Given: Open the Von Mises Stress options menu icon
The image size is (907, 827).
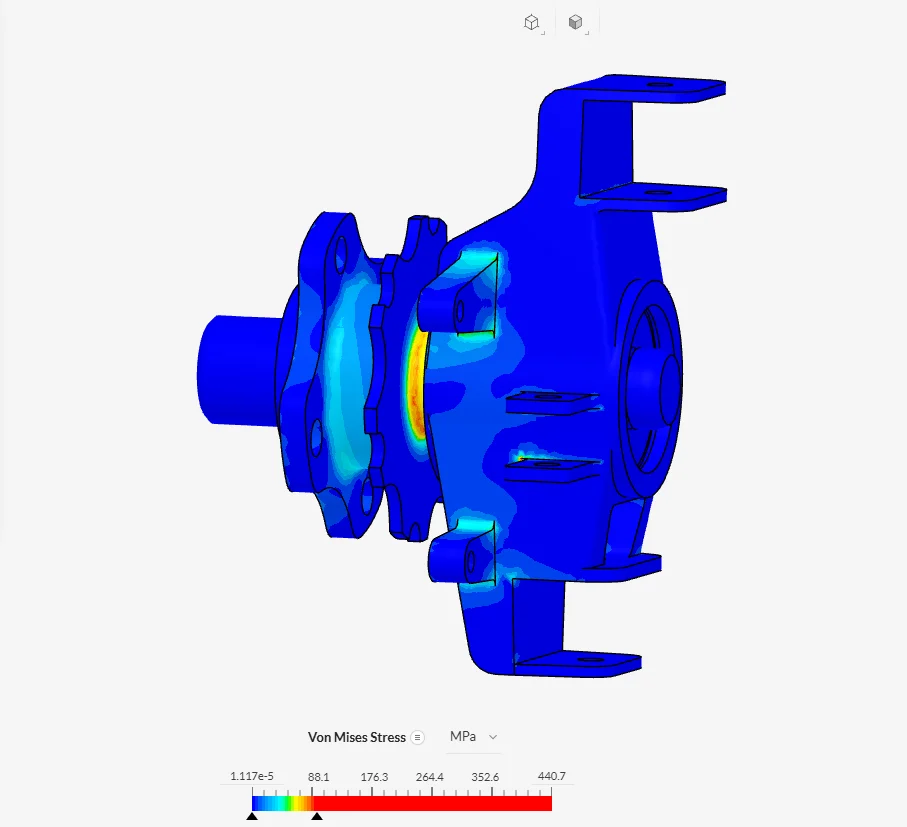Looking at the screenshot, I should pyautogui.click(x=417, y=737).
